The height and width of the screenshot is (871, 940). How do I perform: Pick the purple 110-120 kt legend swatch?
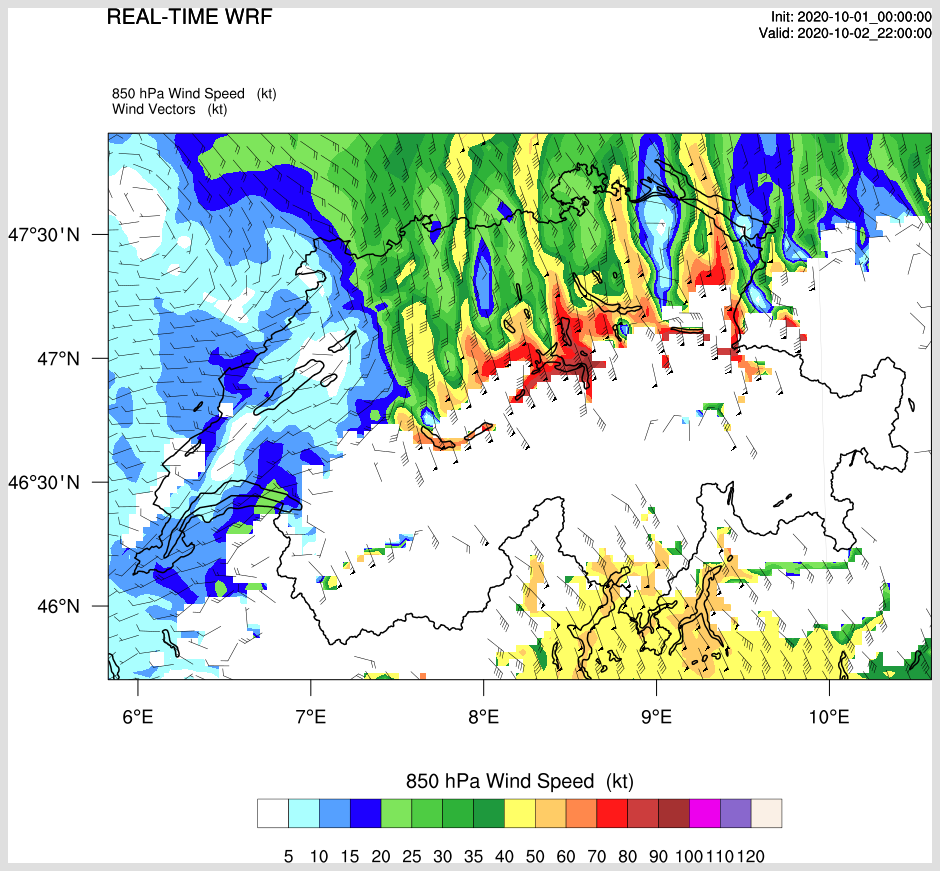736,813
